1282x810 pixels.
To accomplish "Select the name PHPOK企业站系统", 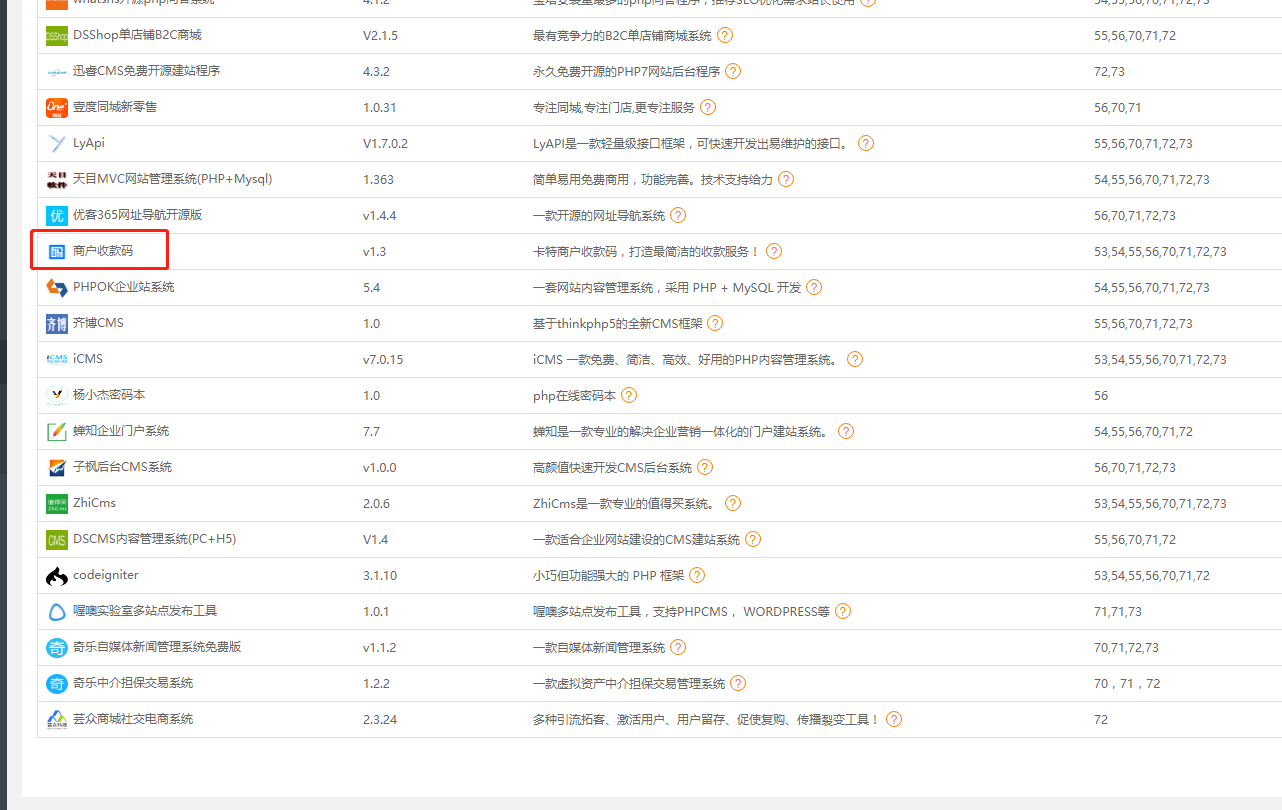I will tap(124, 287).
